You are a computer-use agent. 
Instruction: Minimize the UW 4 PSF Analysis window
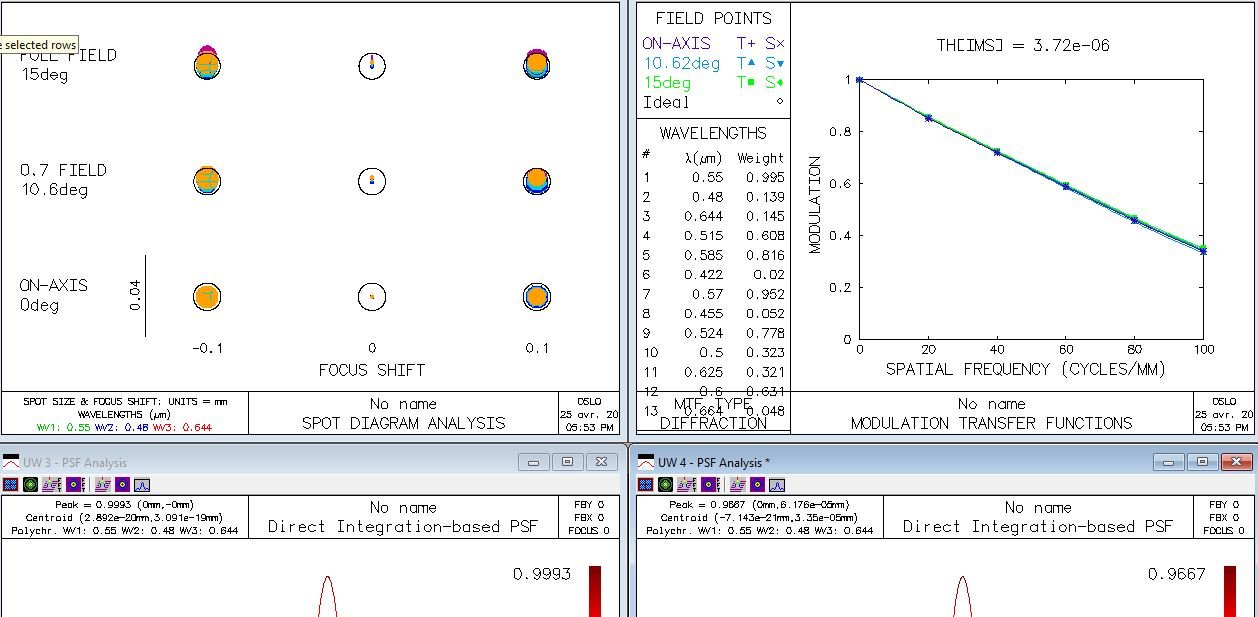(1168, 462)
